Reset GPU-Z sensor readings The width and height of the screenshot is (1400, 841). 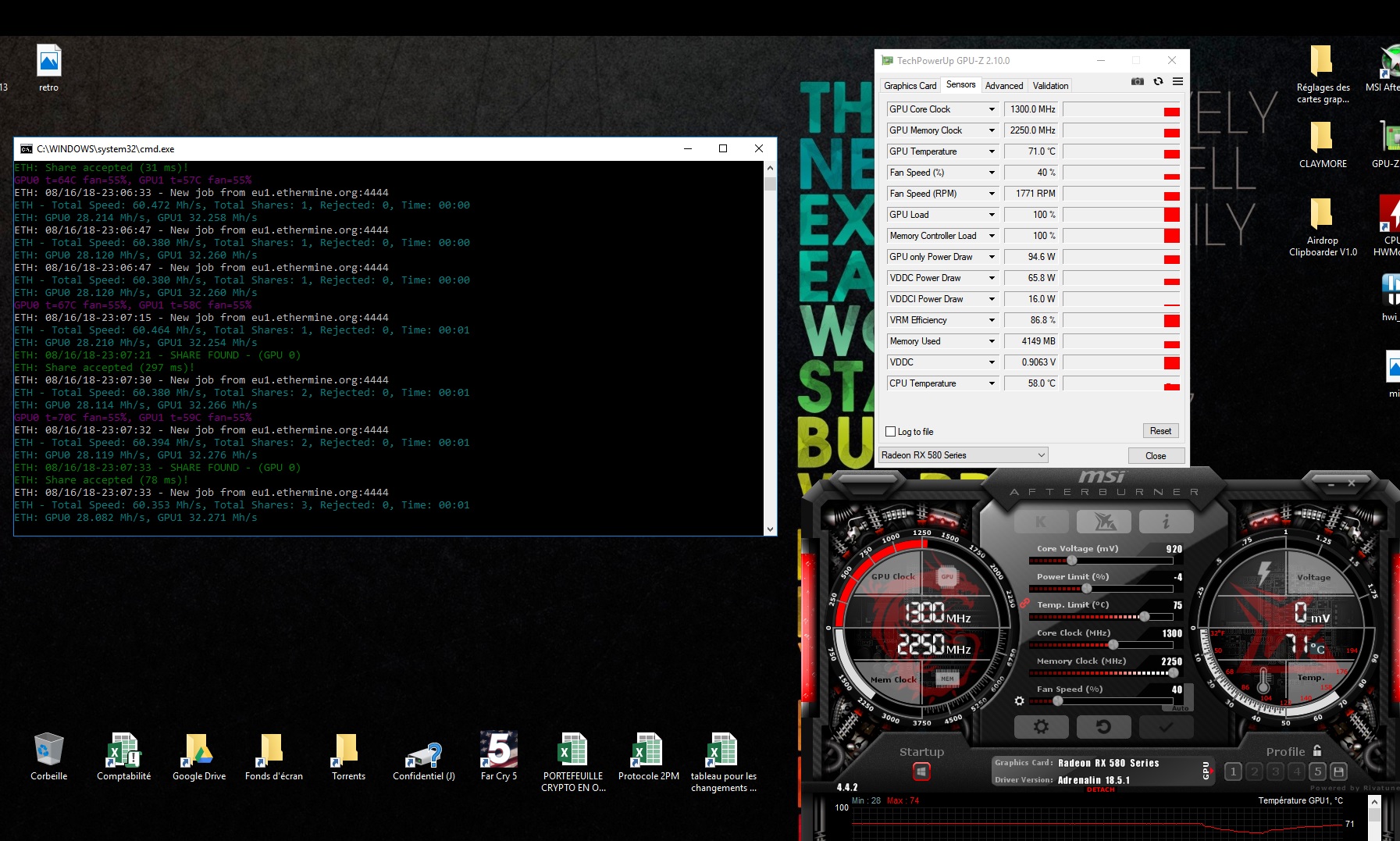point(1160,430)
